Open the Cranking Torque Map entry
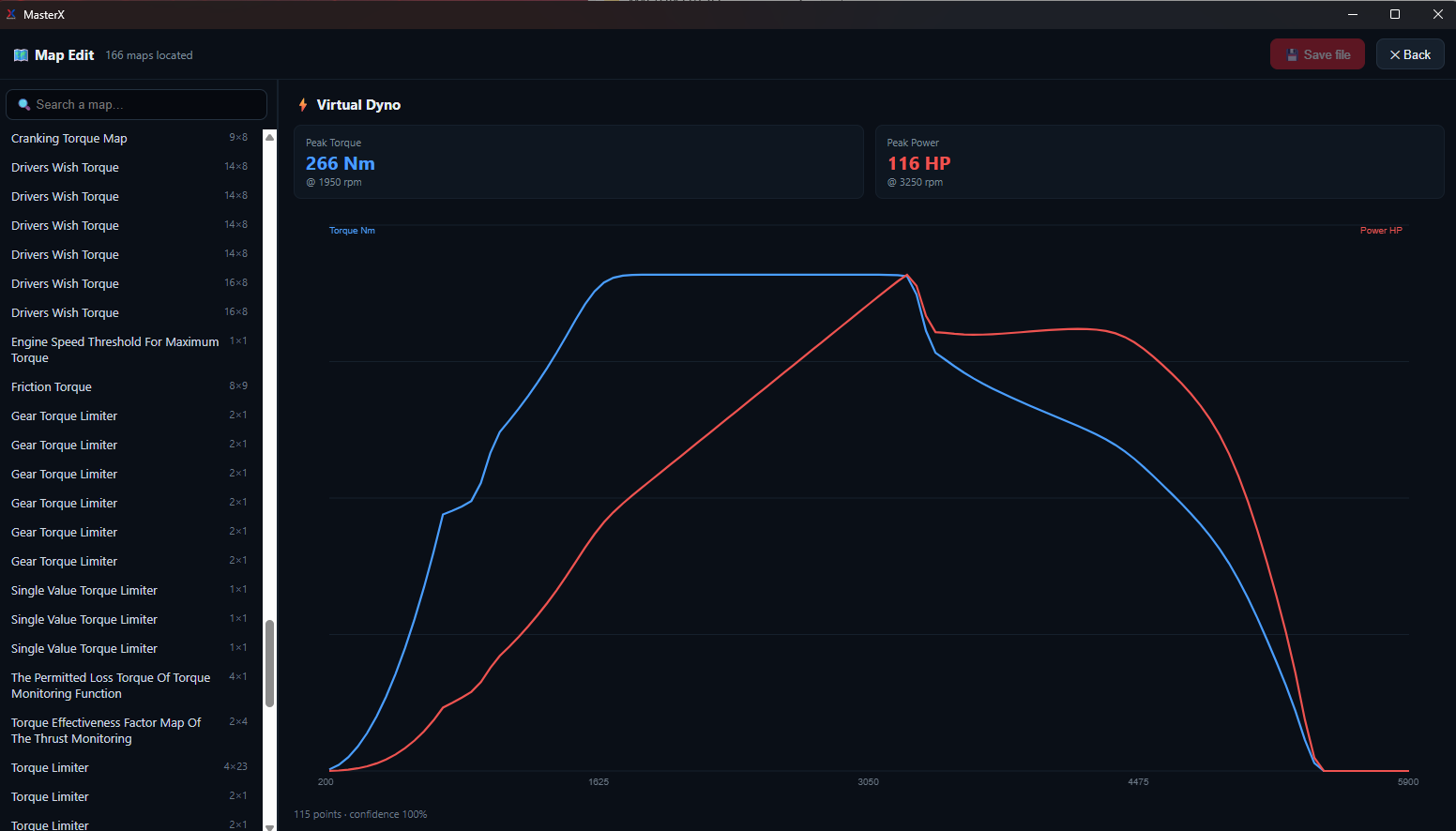The width and height of the screenshot is (1456, 831). pyautogui.click(x=129, y=138)
